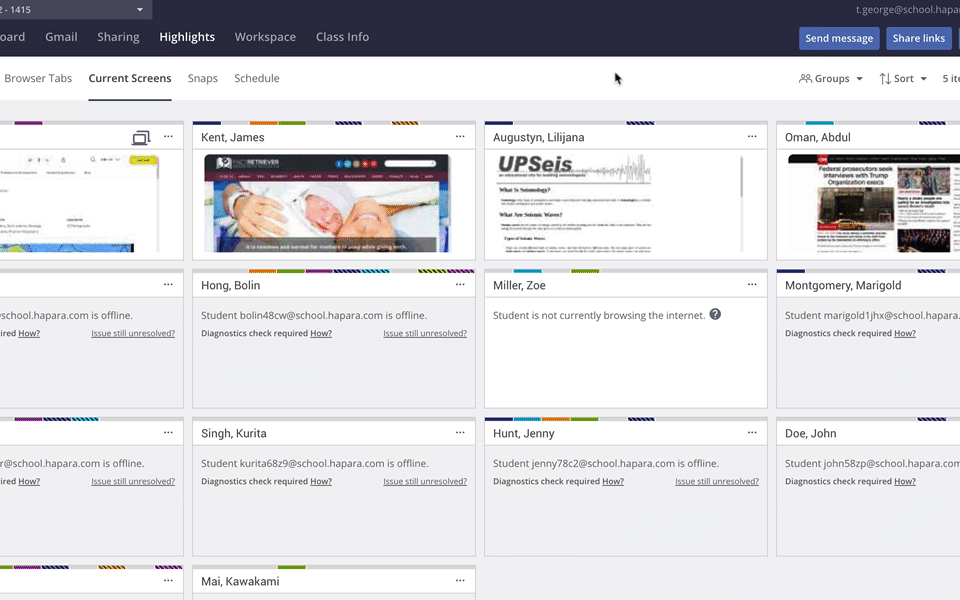Open options menu on Hunt, Jenny card
This screenshot has width=960, height=600.
pos(752,433)
